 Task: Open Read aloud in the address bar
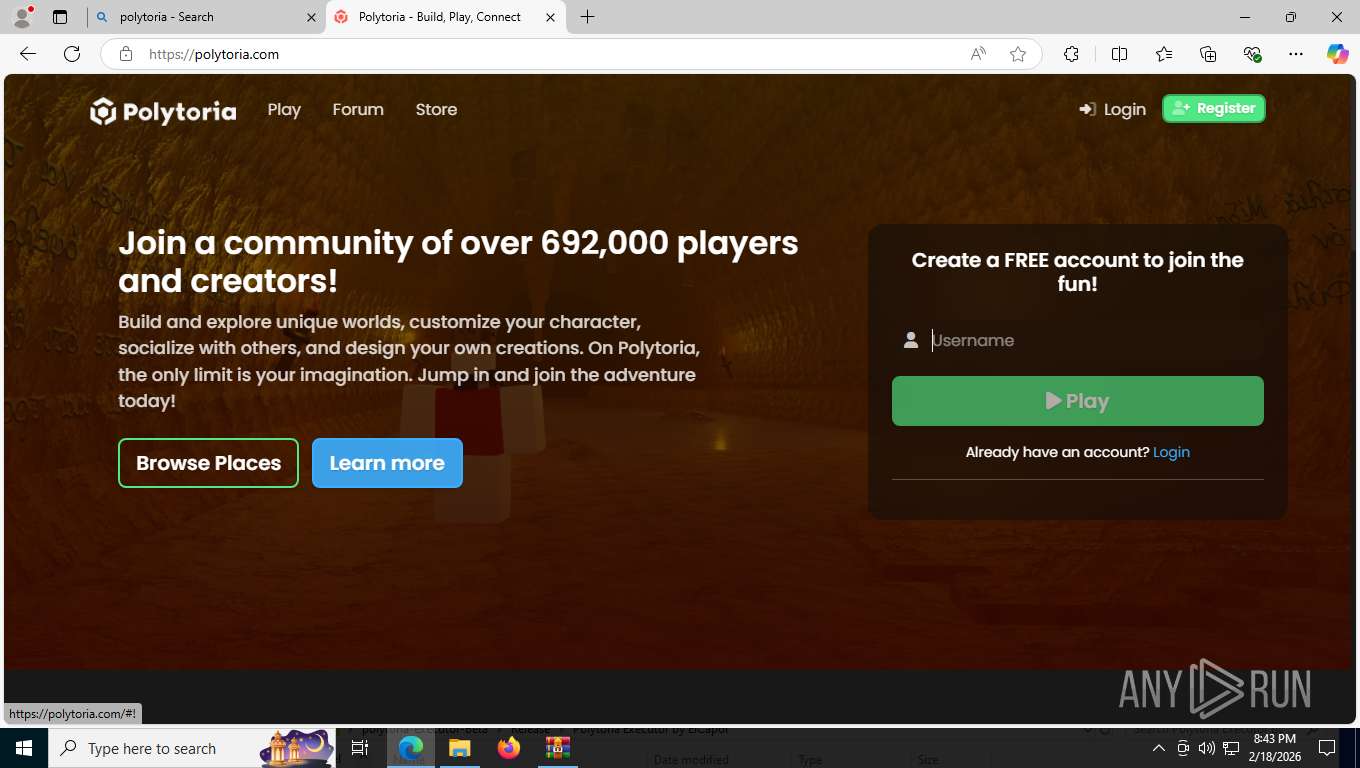(x=978, y=54)
